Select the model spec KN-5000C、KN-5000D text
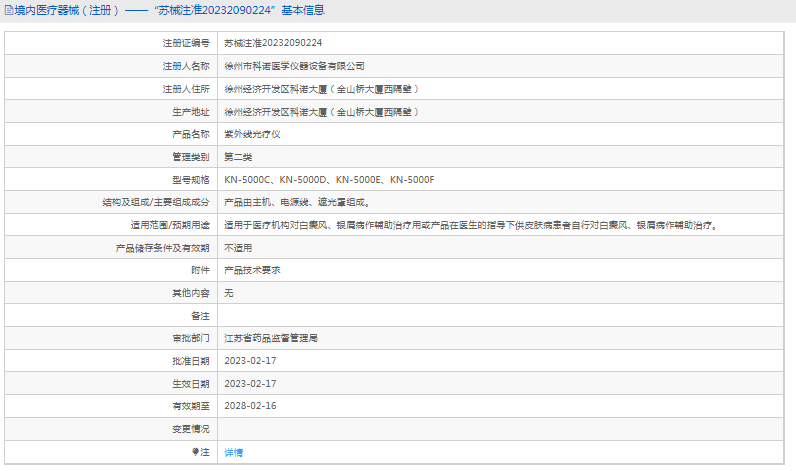Viewport: 796px width, 471px height. coord(276,180)
